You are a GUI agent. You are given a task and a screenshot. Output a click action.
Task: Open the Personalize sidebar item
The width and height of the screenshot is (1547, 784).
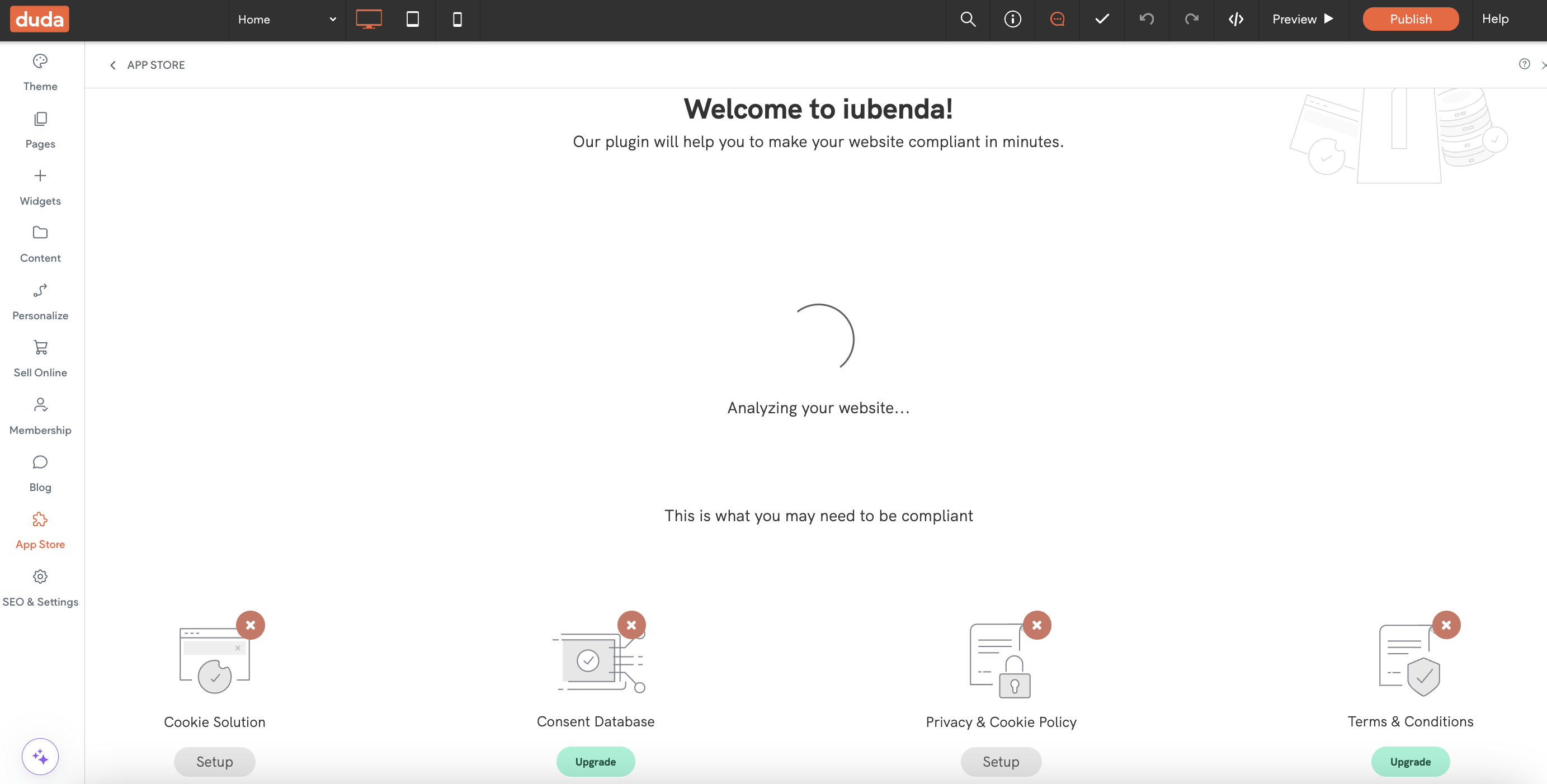click(x=40, y=301)
